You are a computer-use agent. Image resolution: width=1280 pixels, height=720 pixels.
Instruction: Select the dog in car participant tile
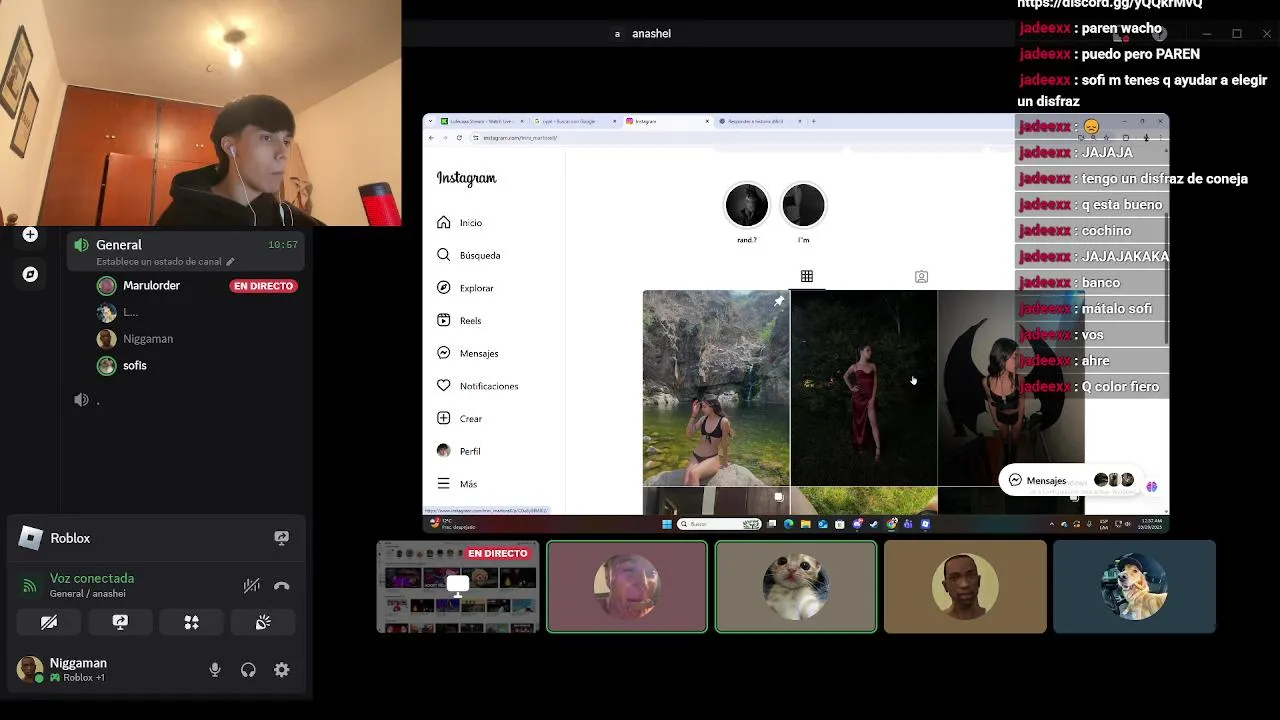(x=1134, y=587)
